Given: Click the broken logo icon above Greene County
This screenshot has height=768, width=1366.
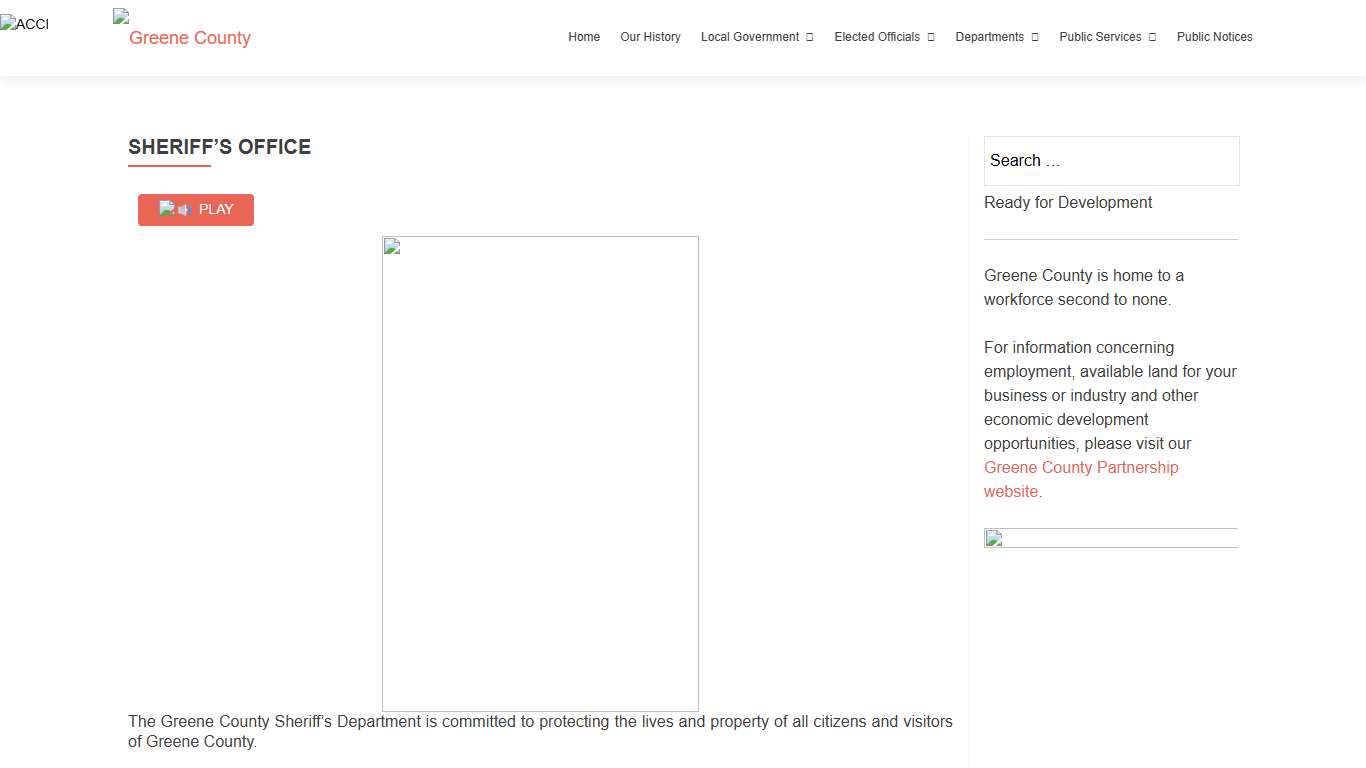Looking at the screenshot, I should pos(121,16).
